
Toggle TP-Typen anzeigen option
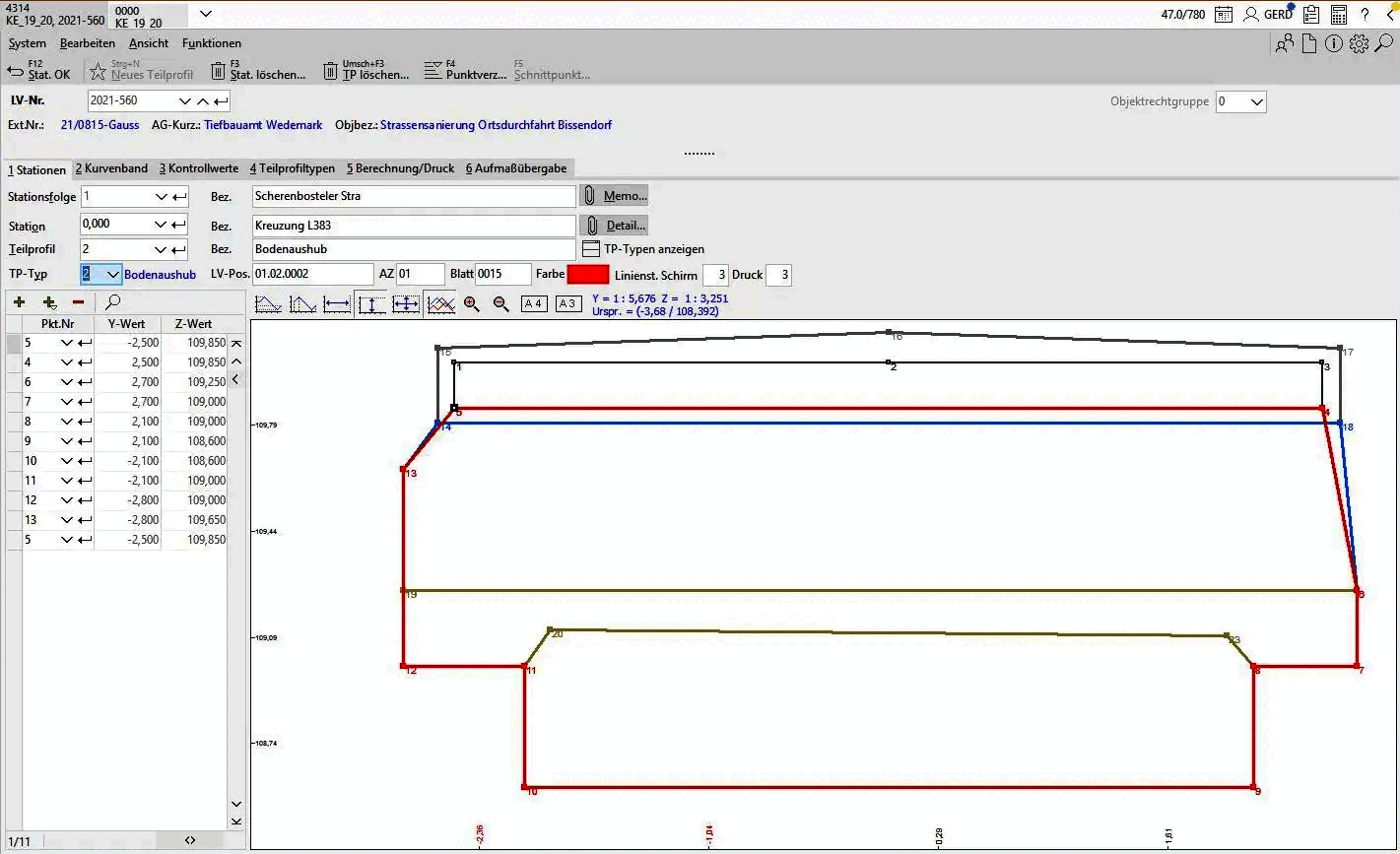tap(591, 249)
